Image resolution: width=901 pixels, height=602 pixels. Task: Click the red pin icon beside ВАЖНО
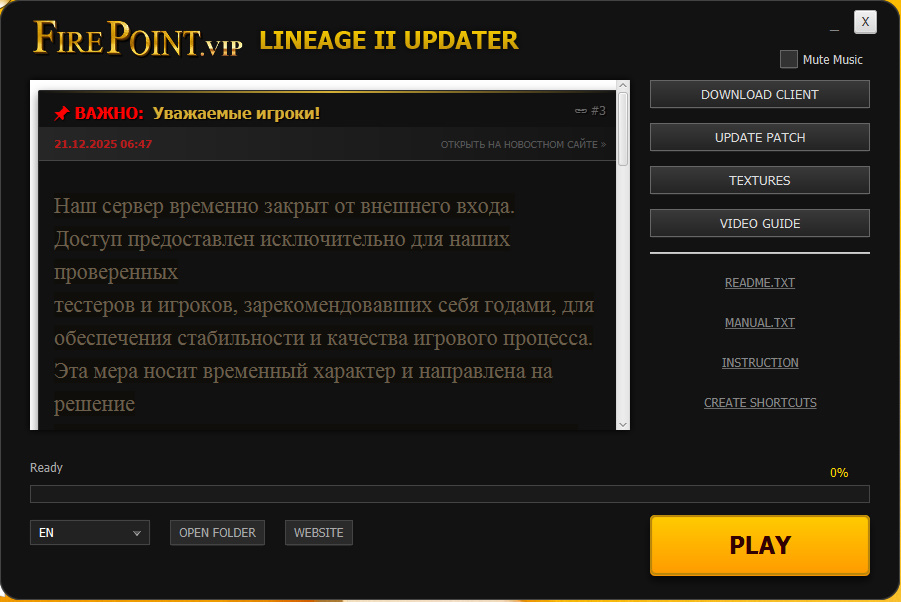(x=61, y=113)
